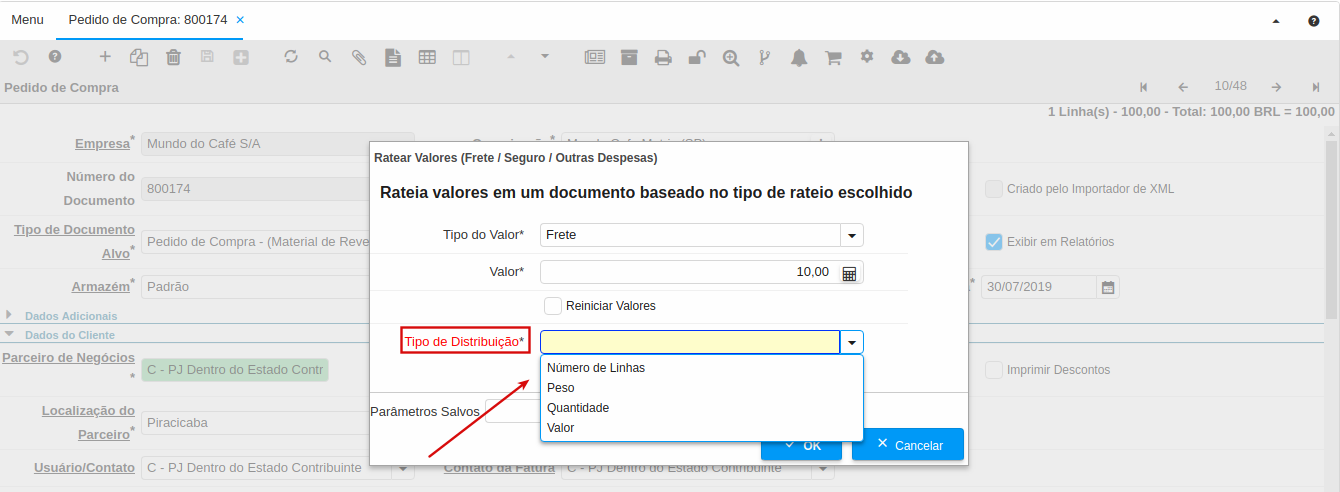Open the calendar picker beside 30/07/2019
1340x492 pixels.
(x=1108, y=287)
